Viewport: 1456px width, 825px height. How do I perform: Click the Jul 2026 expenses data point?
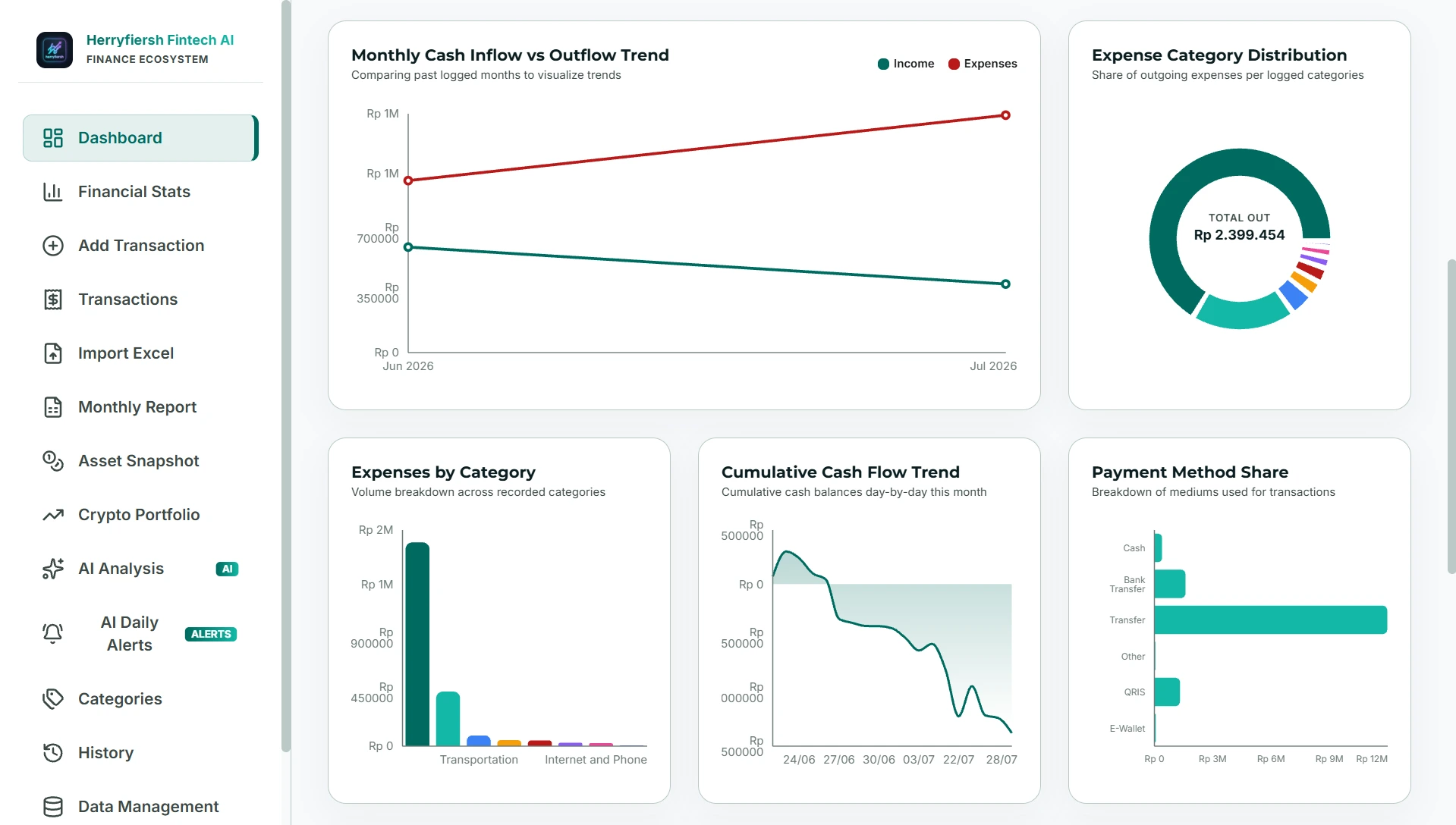point(1005,115)
